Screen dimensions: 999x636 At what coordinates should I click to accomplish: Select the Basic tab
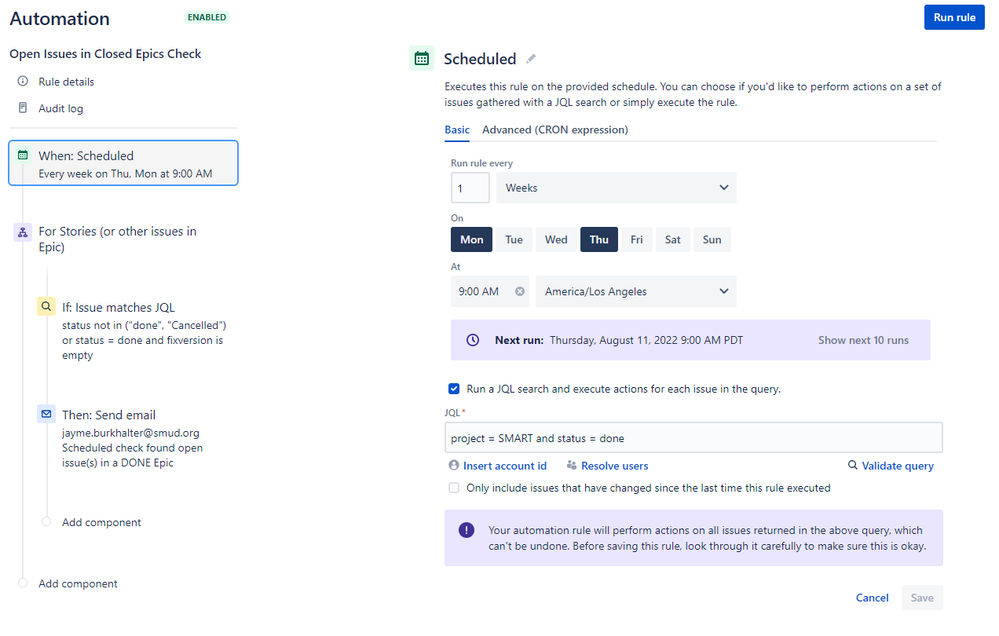click(457, 130)
